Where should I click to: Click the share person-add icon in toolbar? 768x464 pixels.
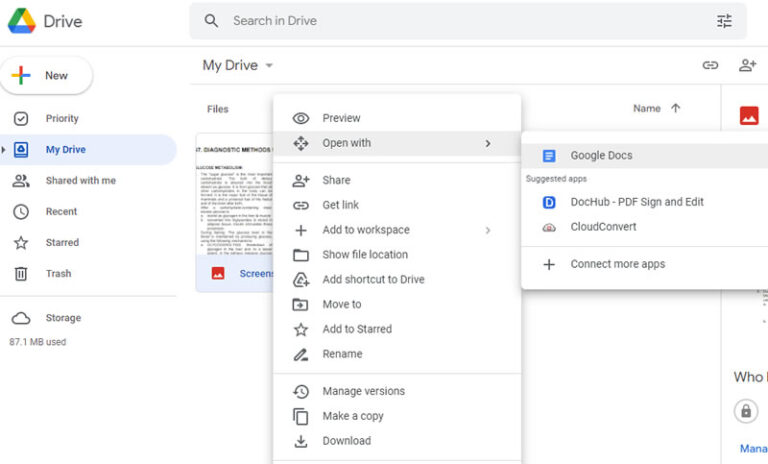coord(747,65)
